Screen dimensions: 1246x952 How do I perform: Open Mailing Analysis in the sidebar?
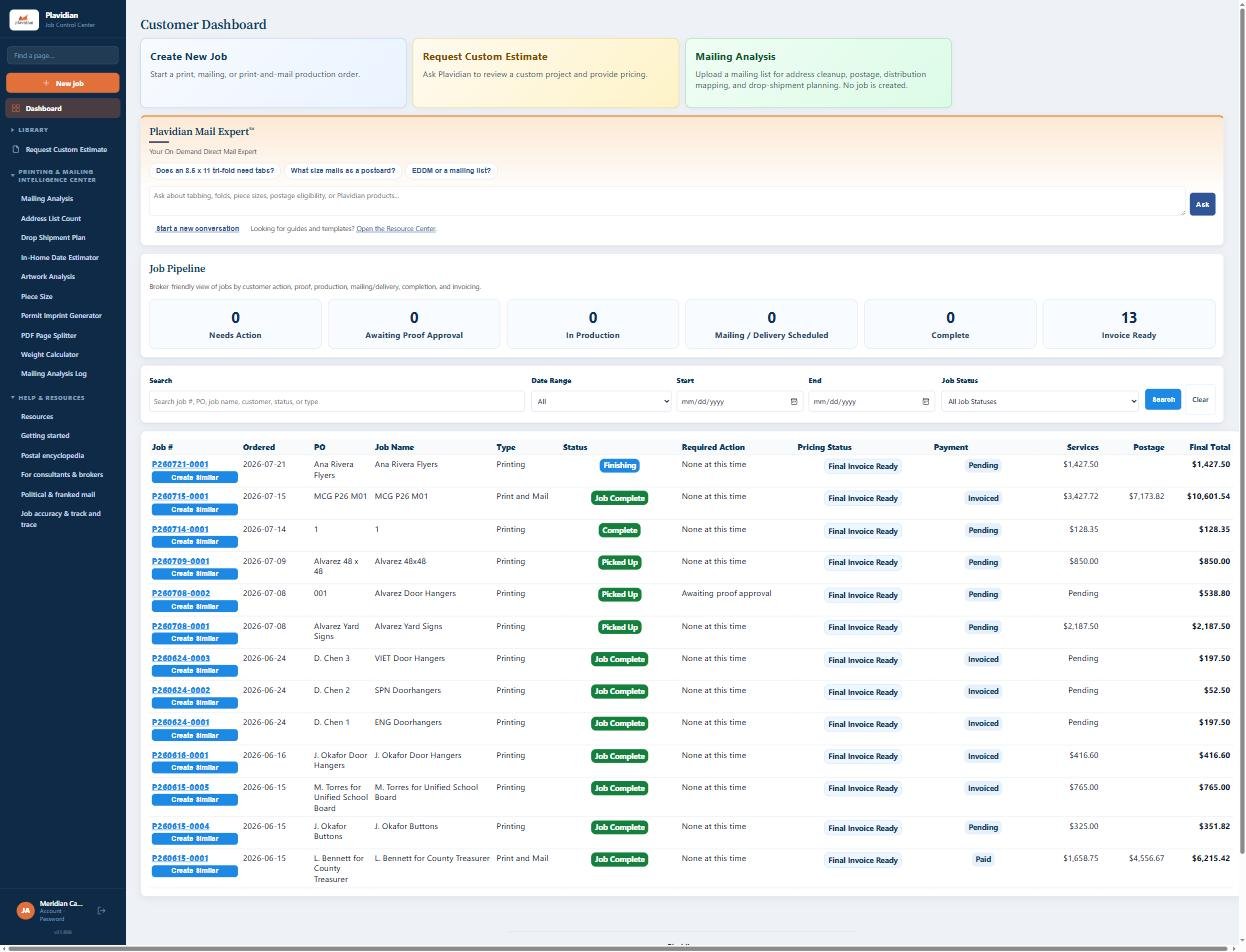(47, 198)
